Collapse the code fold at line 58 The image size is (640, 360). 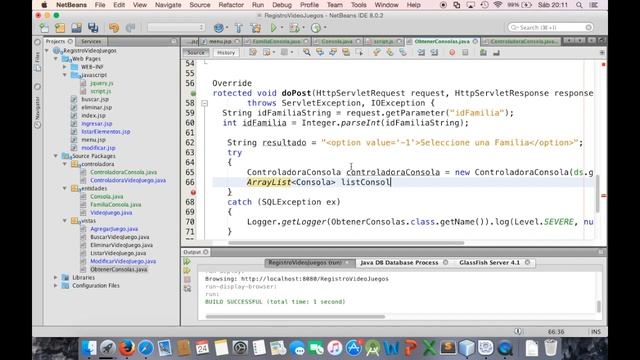204,103
